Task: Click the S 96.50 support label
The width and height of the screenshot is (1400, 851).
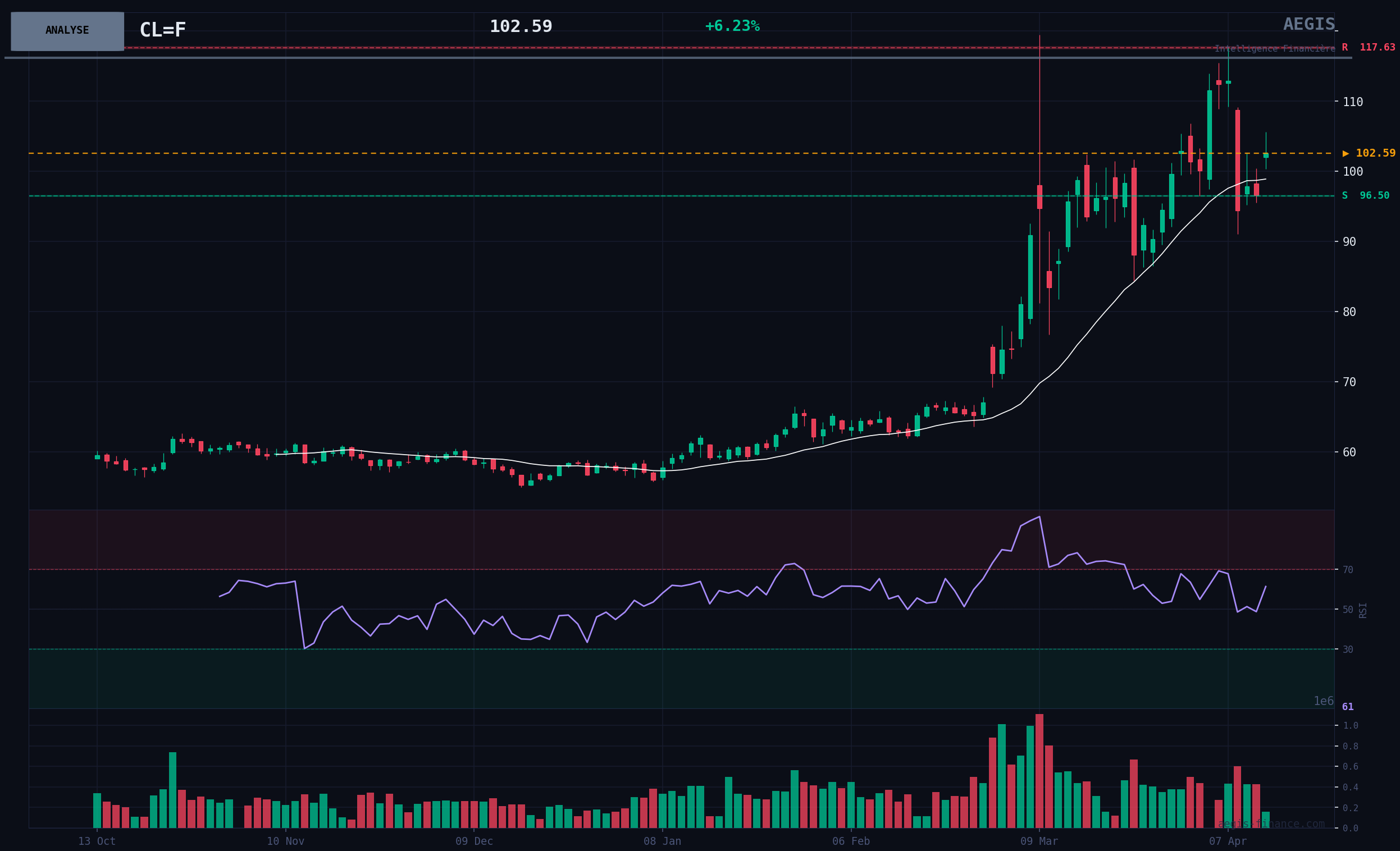Action: point(1365,196)
